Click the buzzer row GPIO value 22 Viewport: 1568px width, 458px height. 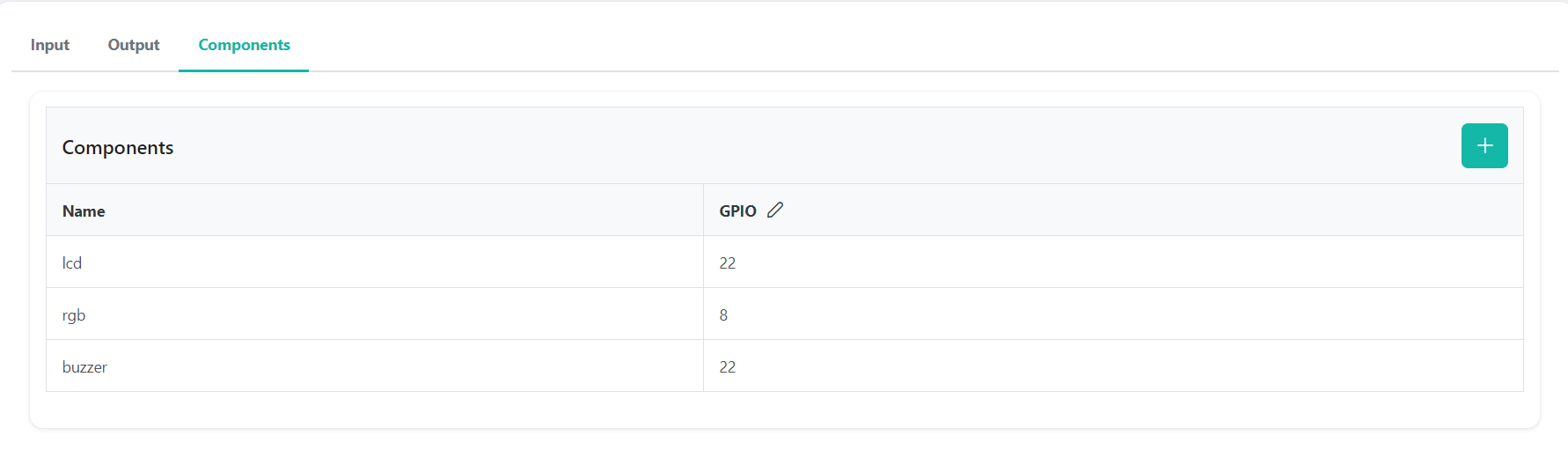point(728,367)
